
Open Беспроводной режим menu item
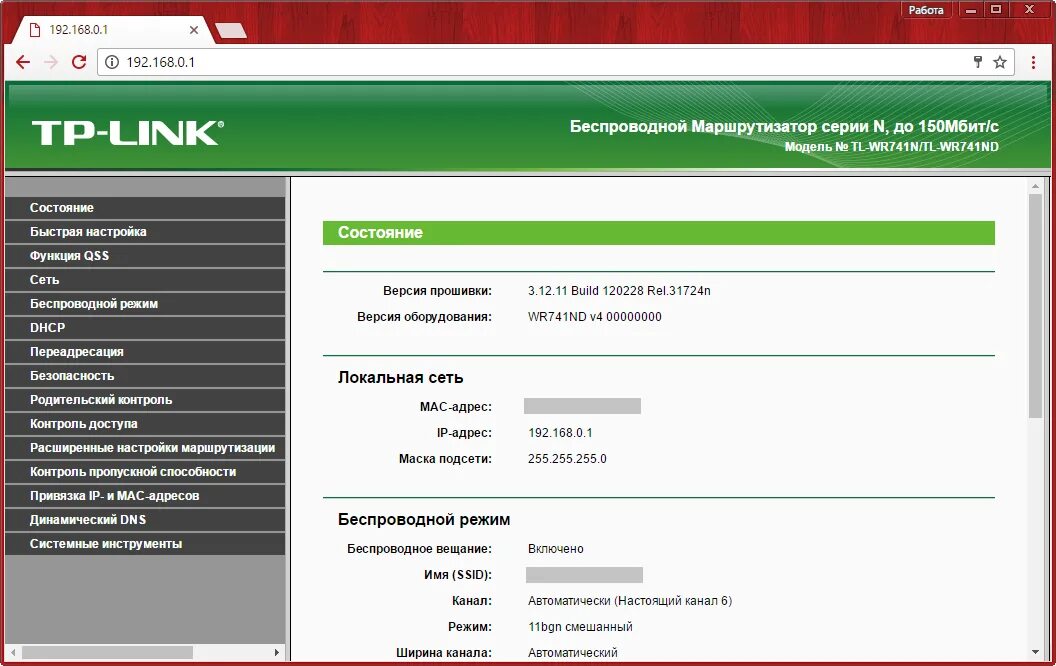[145, 304]
